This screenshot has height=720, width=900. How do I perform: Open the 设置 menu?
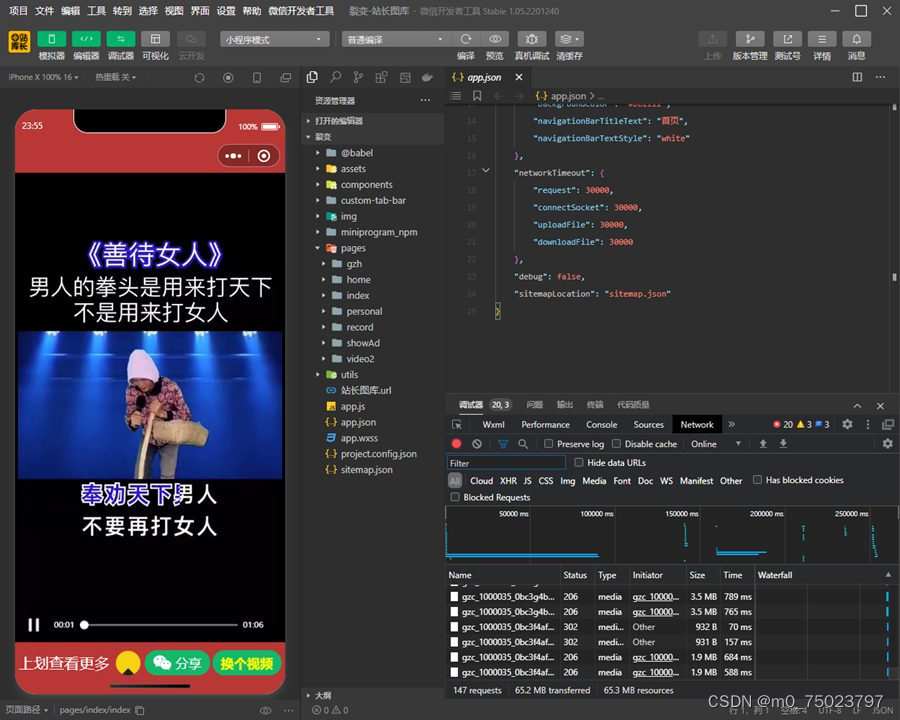(x=226, y=10)
